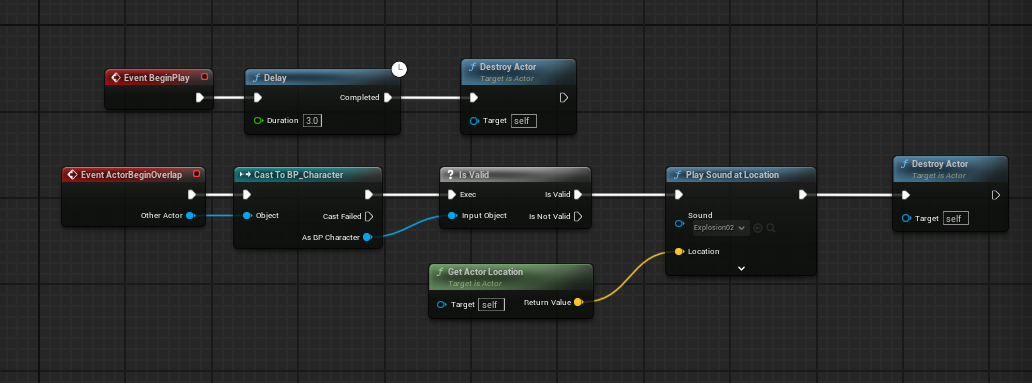Click the Target pin on Get Actor Location
Screen dimensions: 1032x383
tap(441, 305)
